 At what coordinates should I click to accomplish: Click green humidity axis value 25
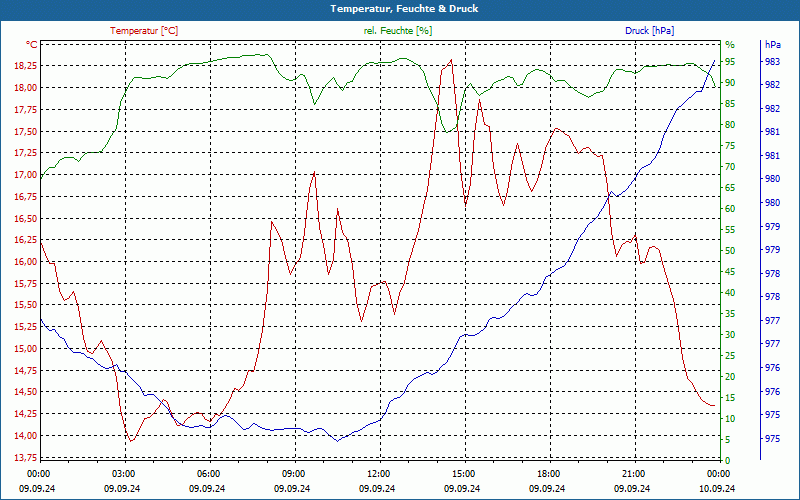click(x=730, y=356)
